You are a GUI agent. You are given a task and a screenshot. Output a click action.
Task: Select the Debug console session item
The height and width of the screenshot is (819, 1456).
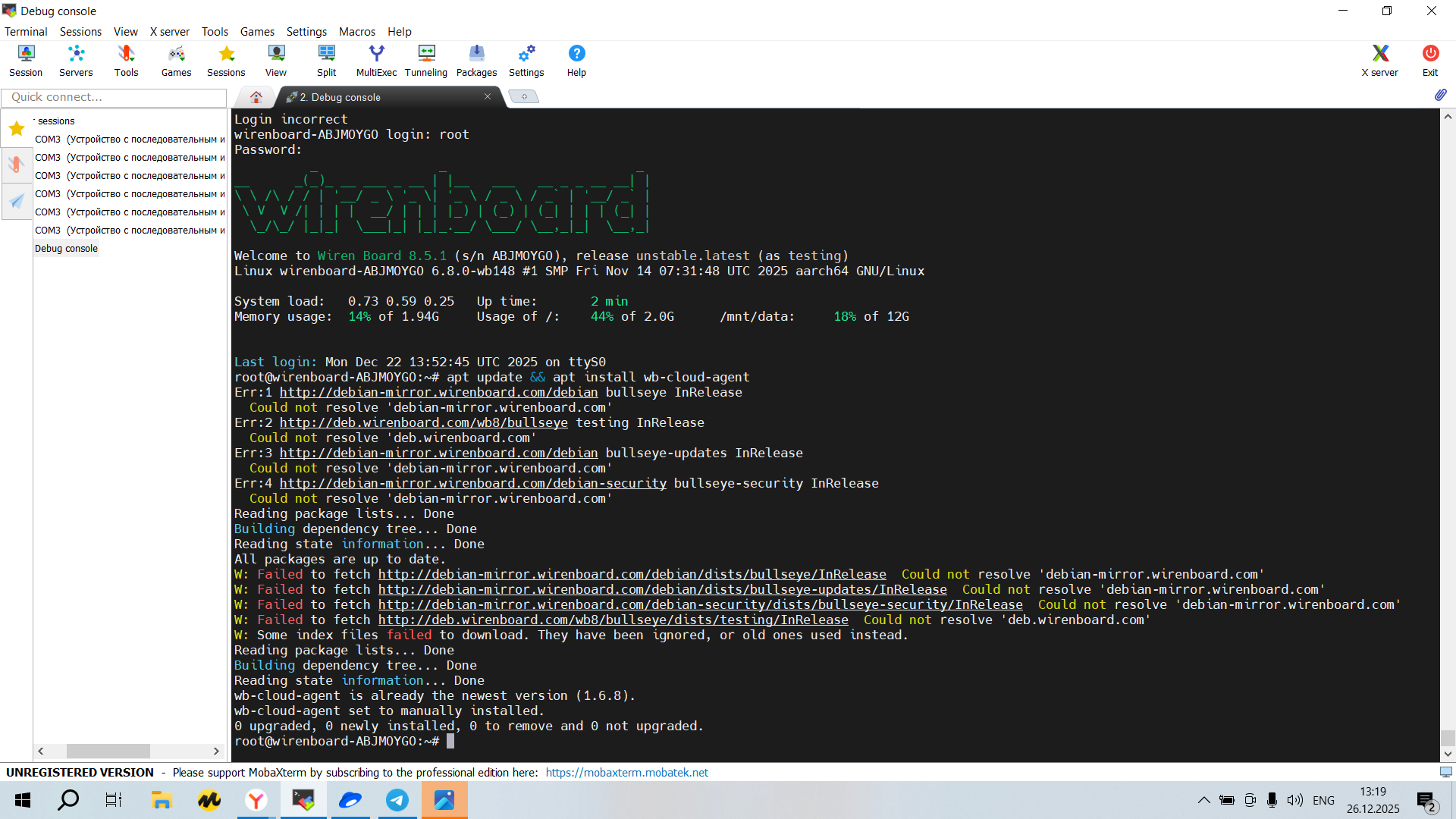coord(66,248)
